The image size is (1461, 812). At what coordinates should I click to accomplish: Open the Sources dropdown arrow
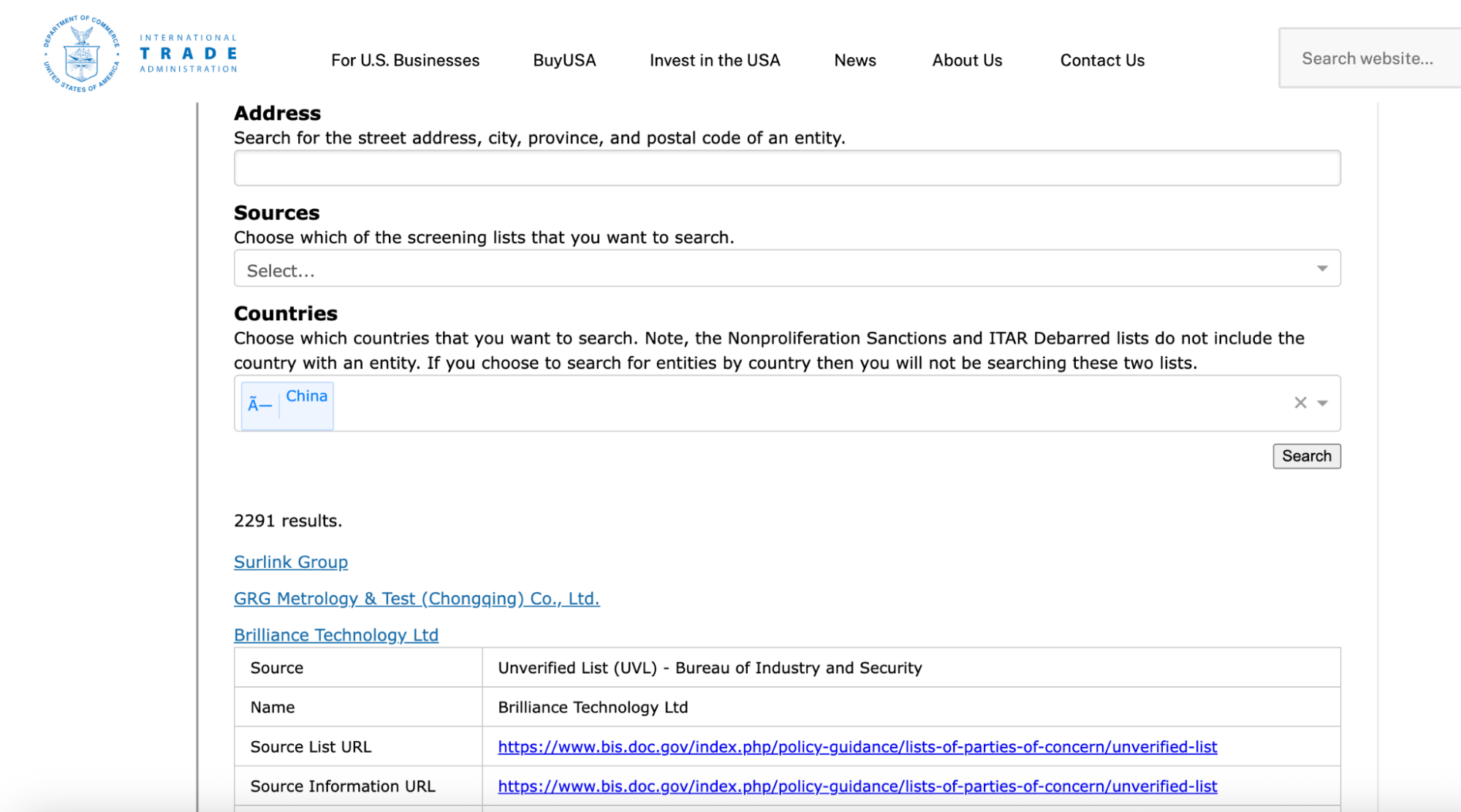coord(1322,269)
